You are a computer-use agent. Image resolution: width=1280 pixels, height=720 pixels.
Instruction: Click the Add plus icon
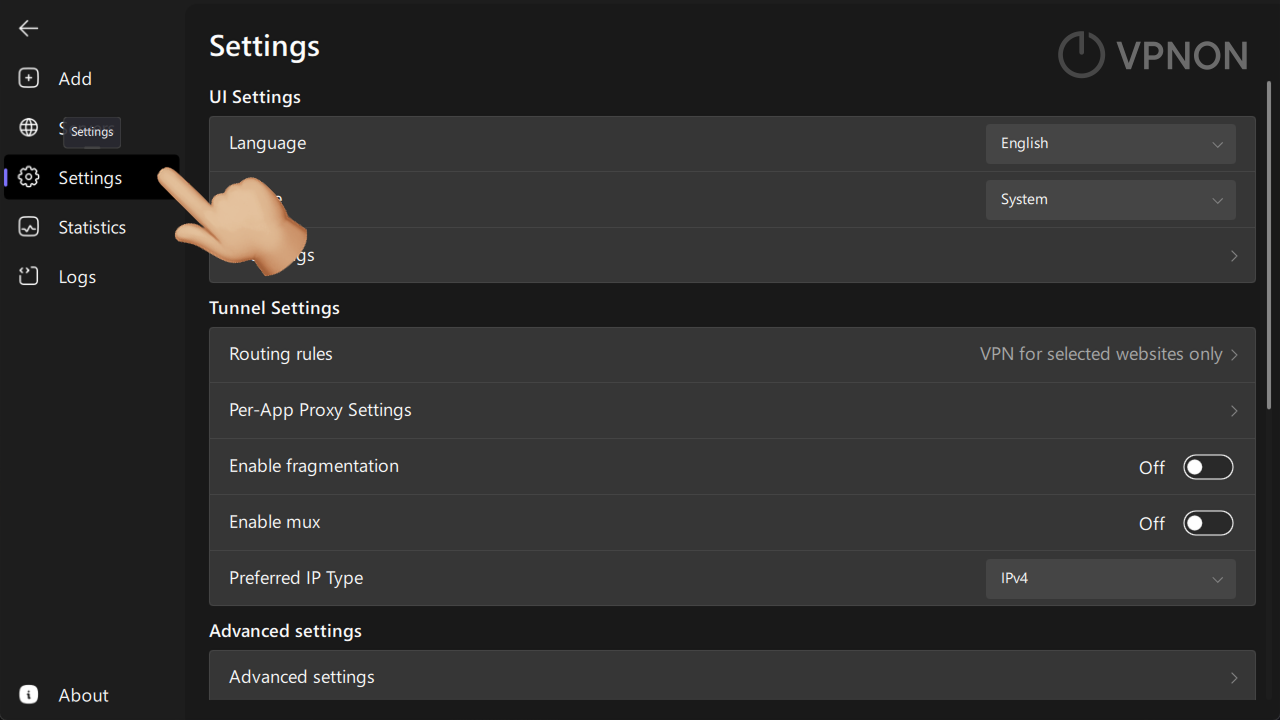(29, 78)
